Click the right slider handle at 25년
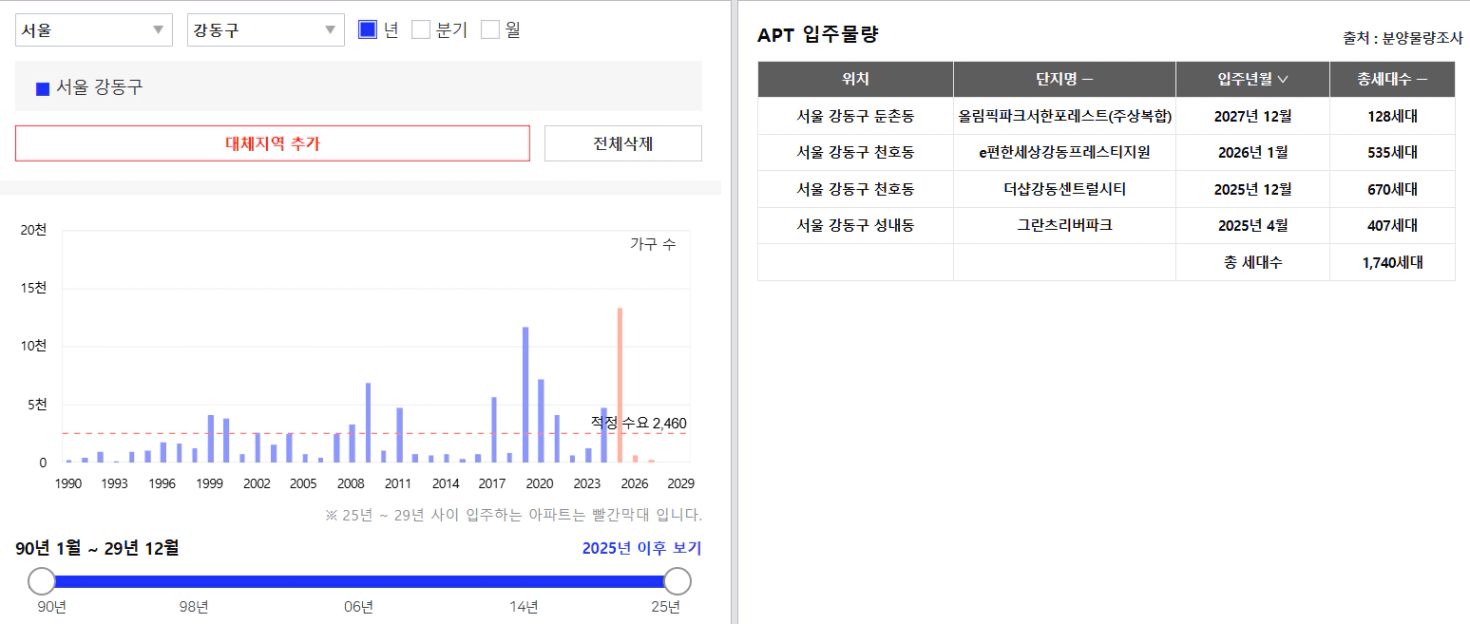1470x624 pixels. [x=678, y=581]
